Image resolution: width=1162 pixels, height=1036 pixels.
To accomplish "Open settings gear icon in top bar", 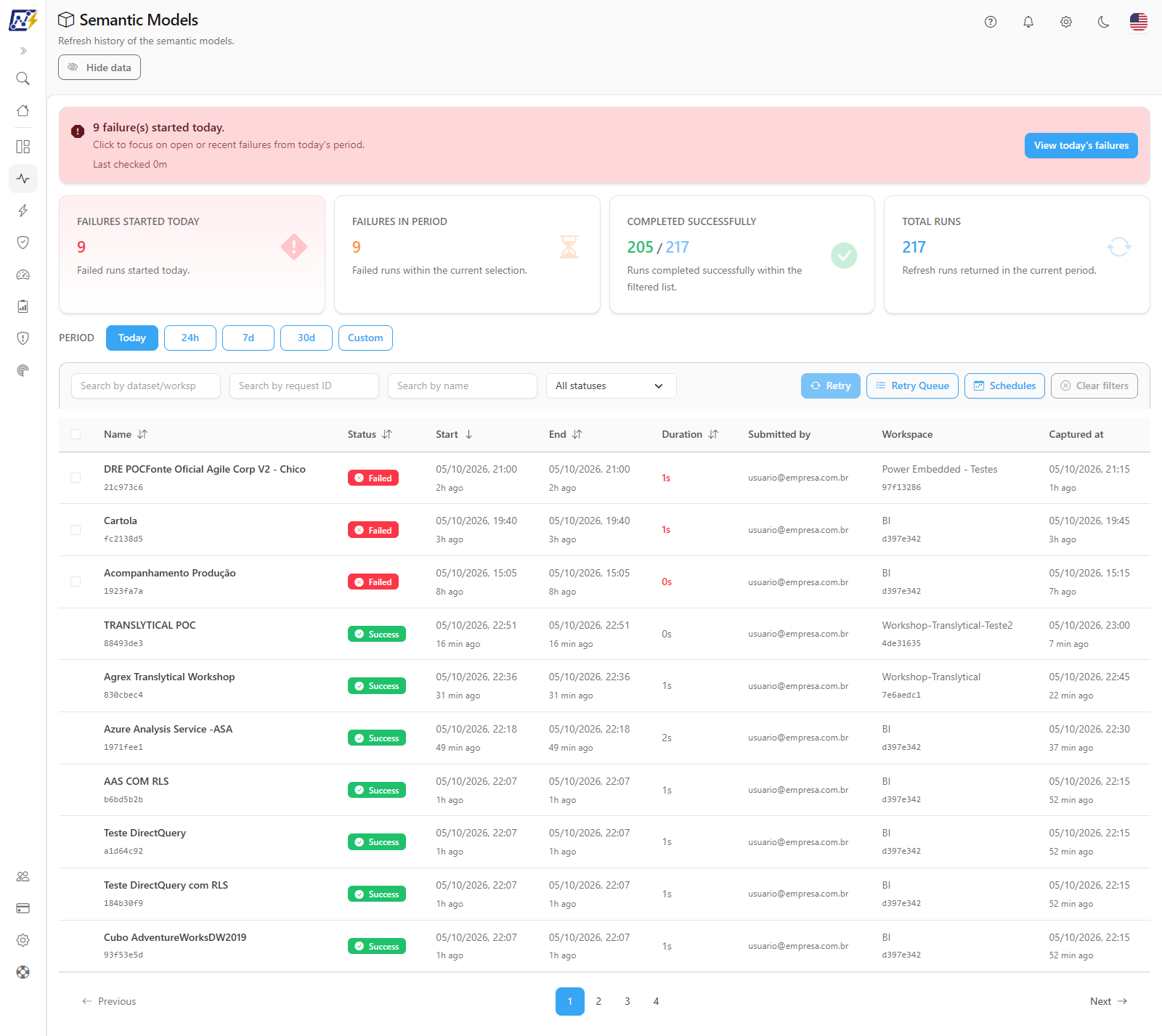I will [x=1066, y=22].
